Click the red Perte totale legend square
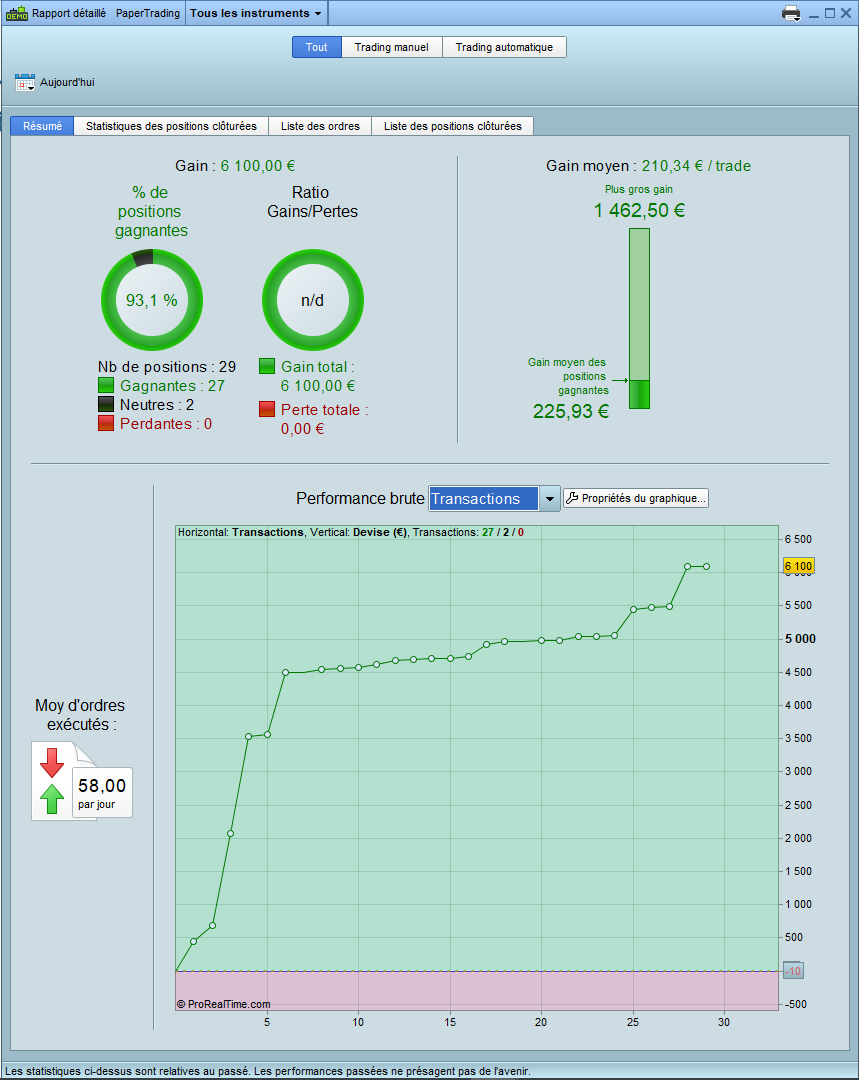 [267, 409]
